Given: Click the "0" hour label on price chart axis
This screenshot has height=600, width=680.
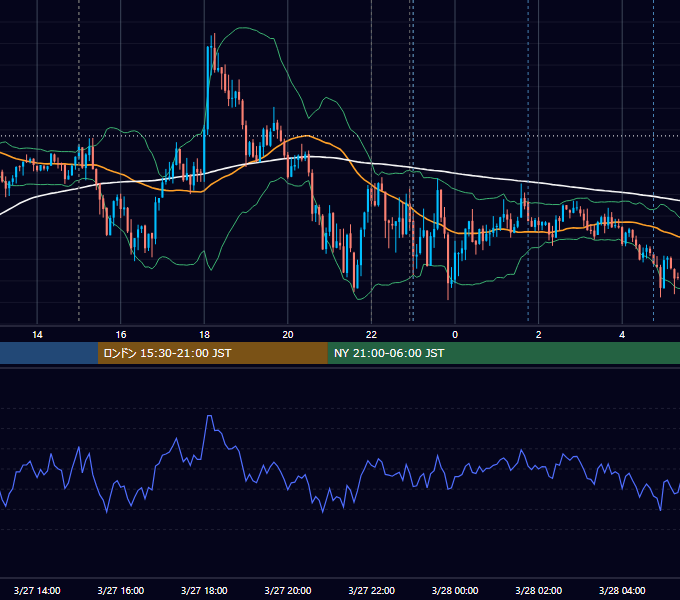Looking at the screenshot, I should (455, 335).
